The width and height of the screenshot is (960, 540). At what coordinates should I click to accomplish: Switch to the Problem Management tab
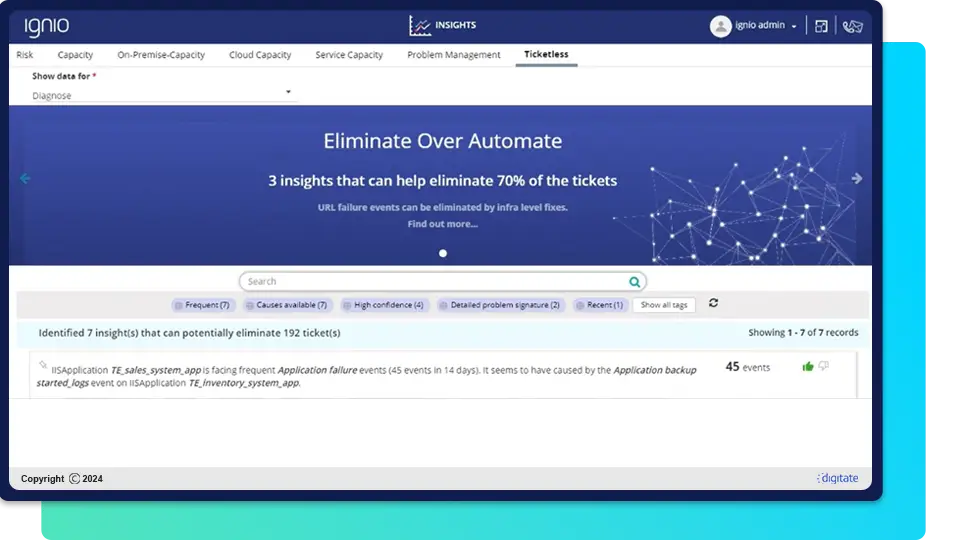[x=453, y=55]
